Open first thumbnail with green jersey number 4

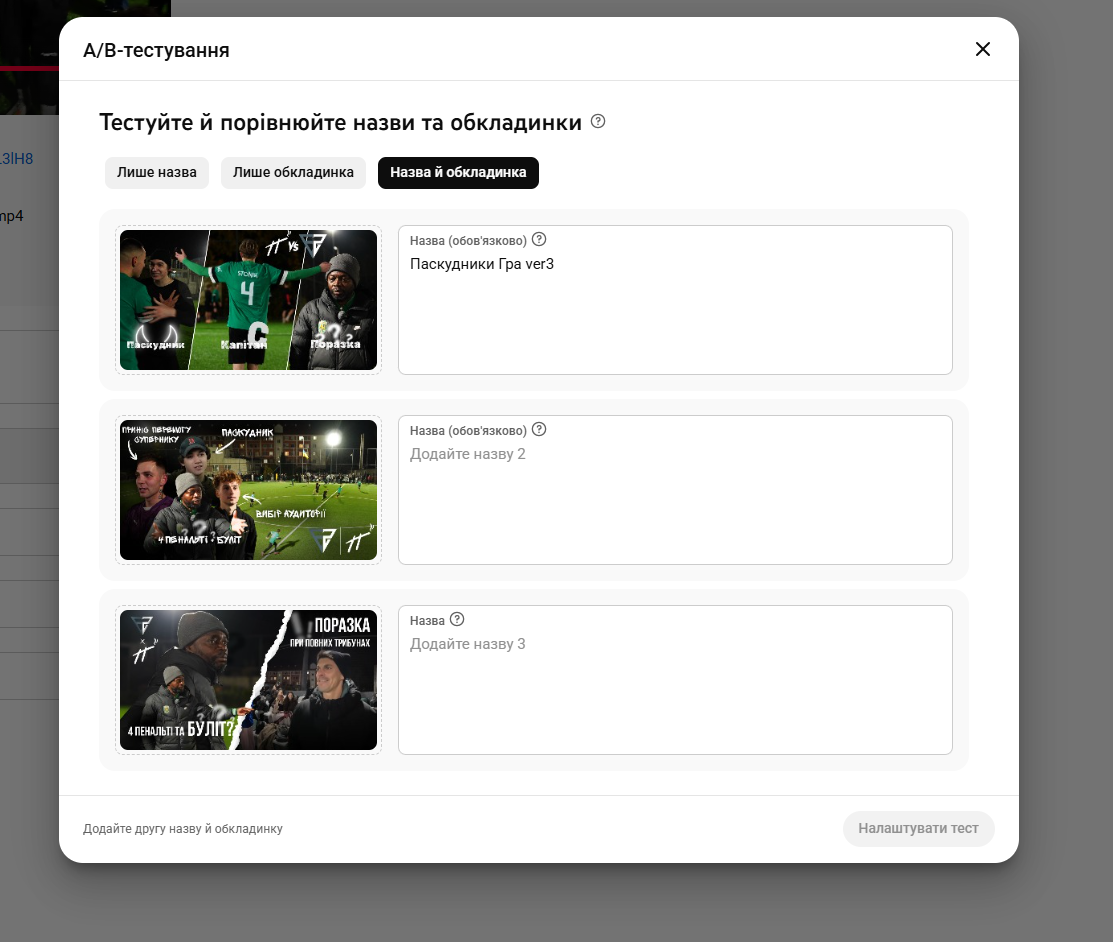click(x=248, y=300)
